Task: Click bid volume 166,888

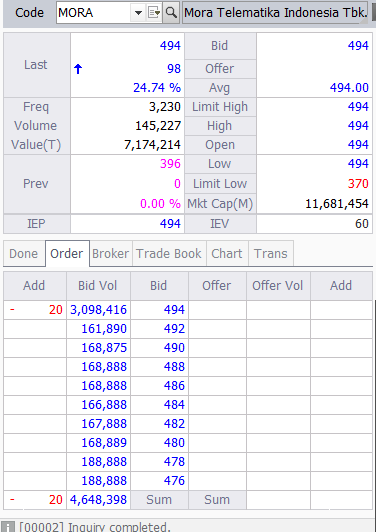Action: 104,405
